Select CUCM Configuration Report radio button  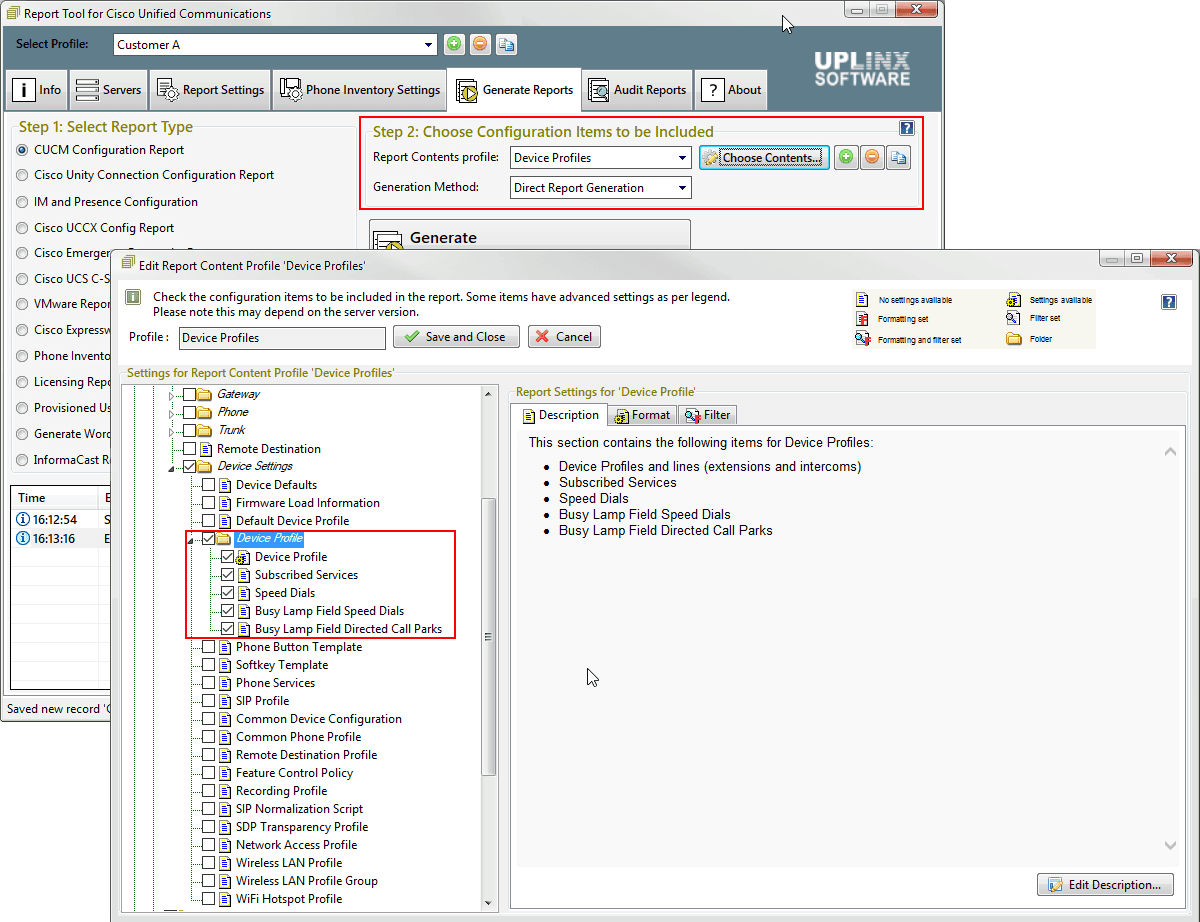coord(23,150)
